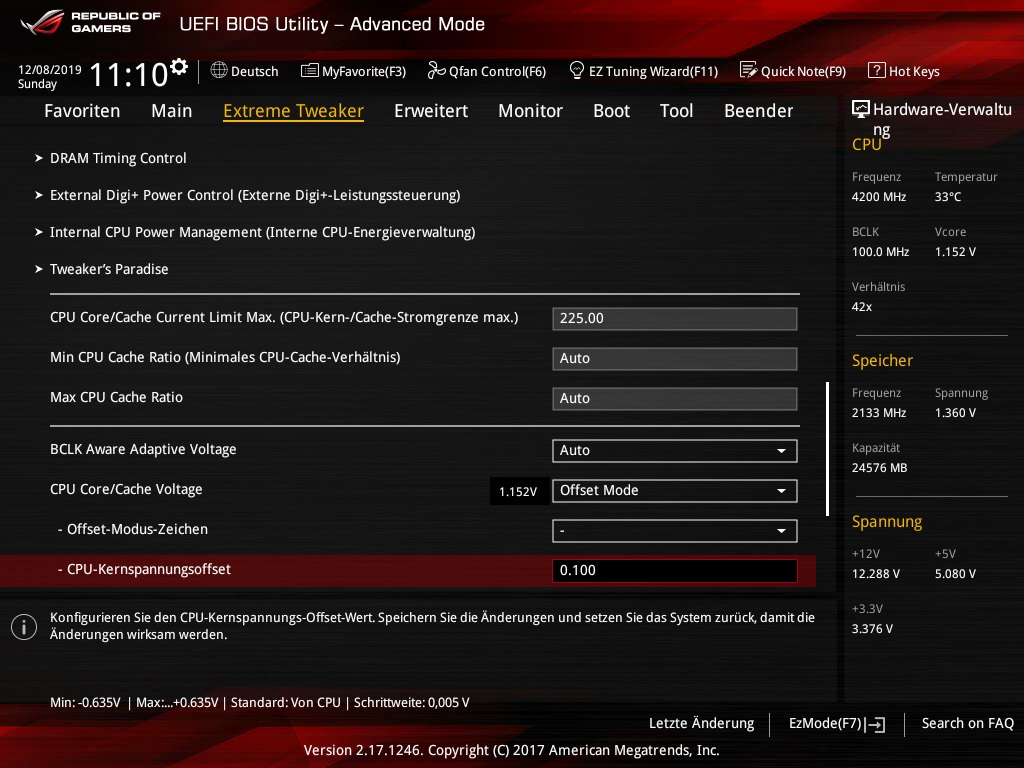Click the CPU Temperatur 33°C value
The image size is (1024, 768).
(948, 197)
